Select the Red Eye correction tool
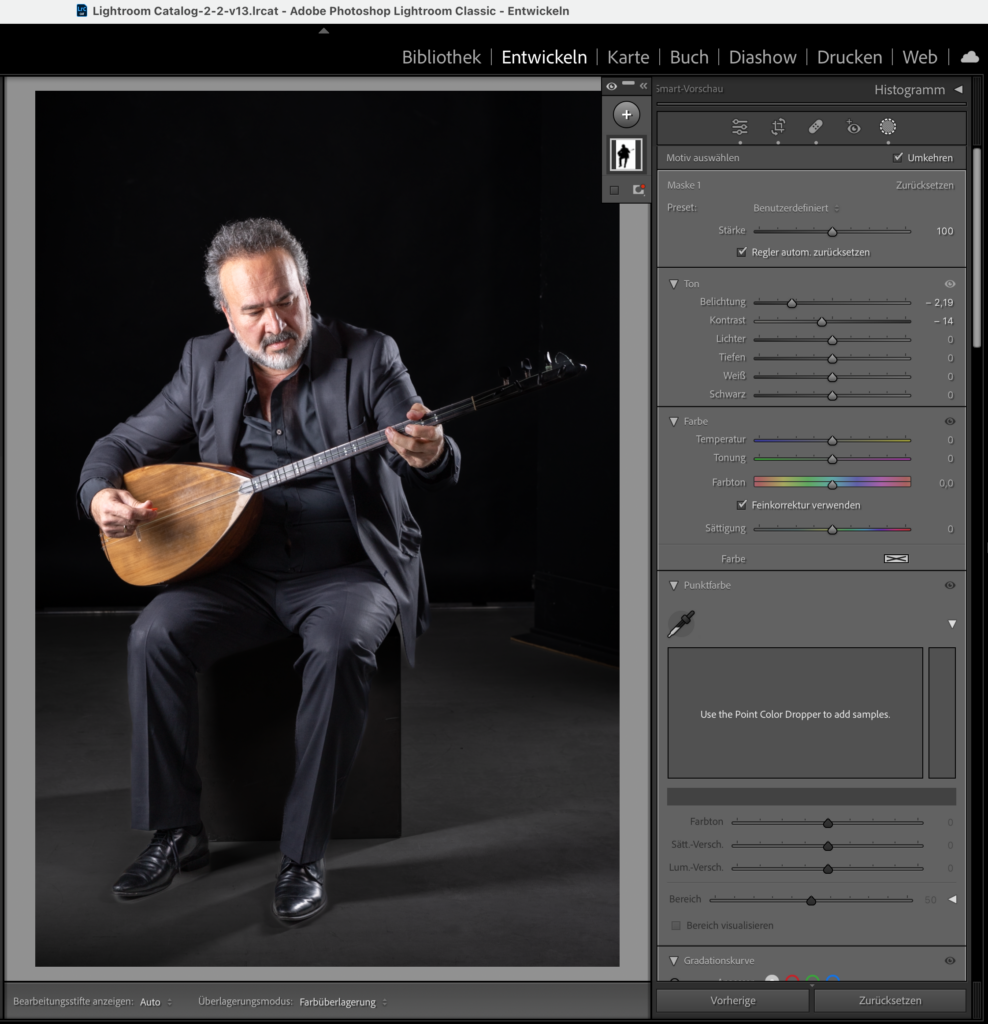This screenshot has width=988, height=1024. [853, 127]
